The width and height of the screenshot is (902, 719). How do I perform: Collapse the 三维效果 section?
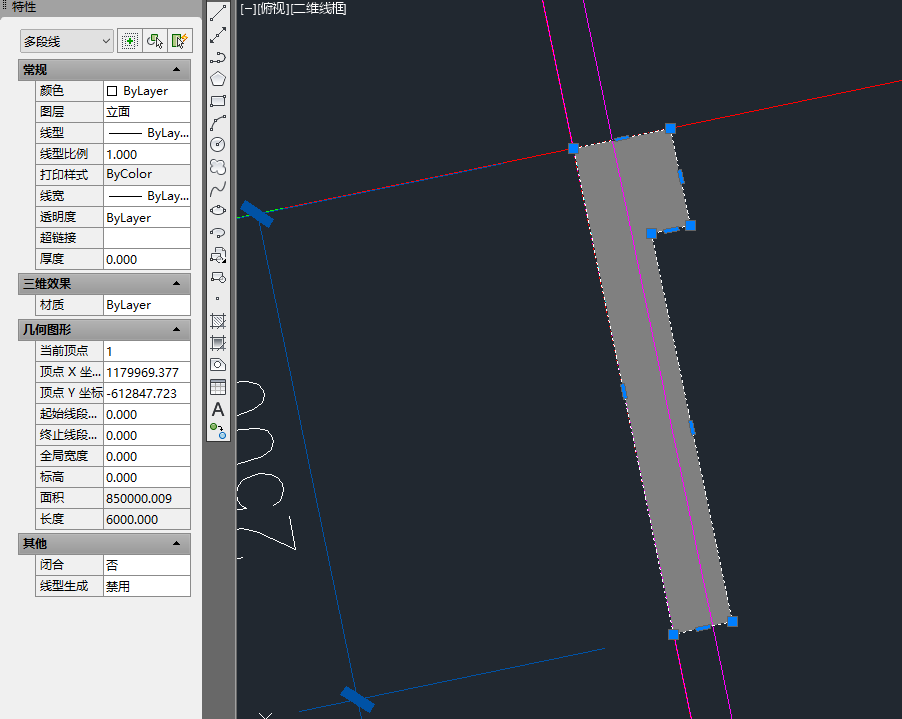tap(177, 284)
